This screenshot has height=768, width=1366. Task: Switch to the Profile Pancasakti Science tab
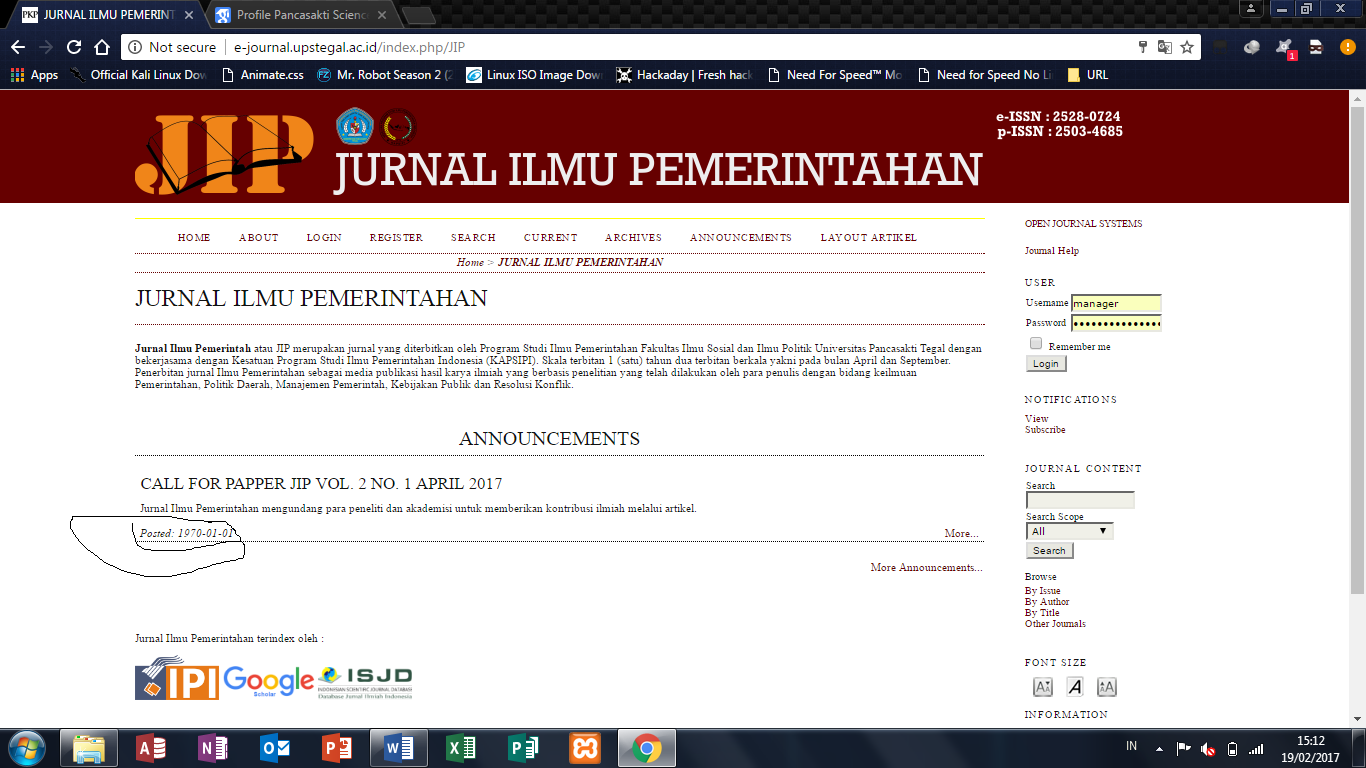tap(300, 15)
